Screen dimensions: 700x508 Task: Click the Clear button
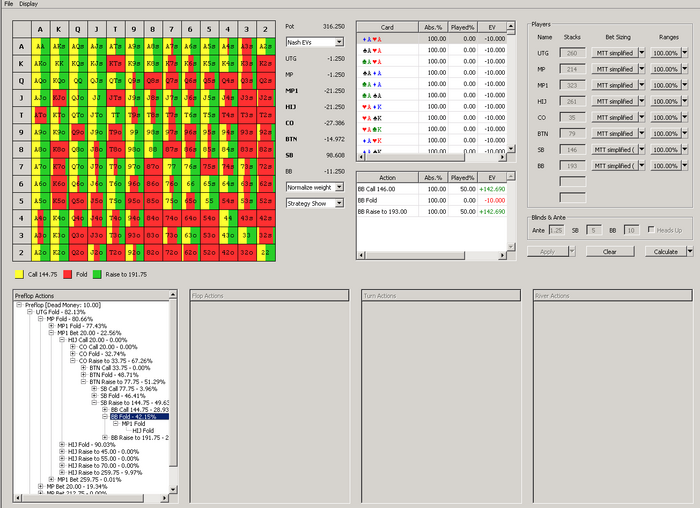(610, 252)
